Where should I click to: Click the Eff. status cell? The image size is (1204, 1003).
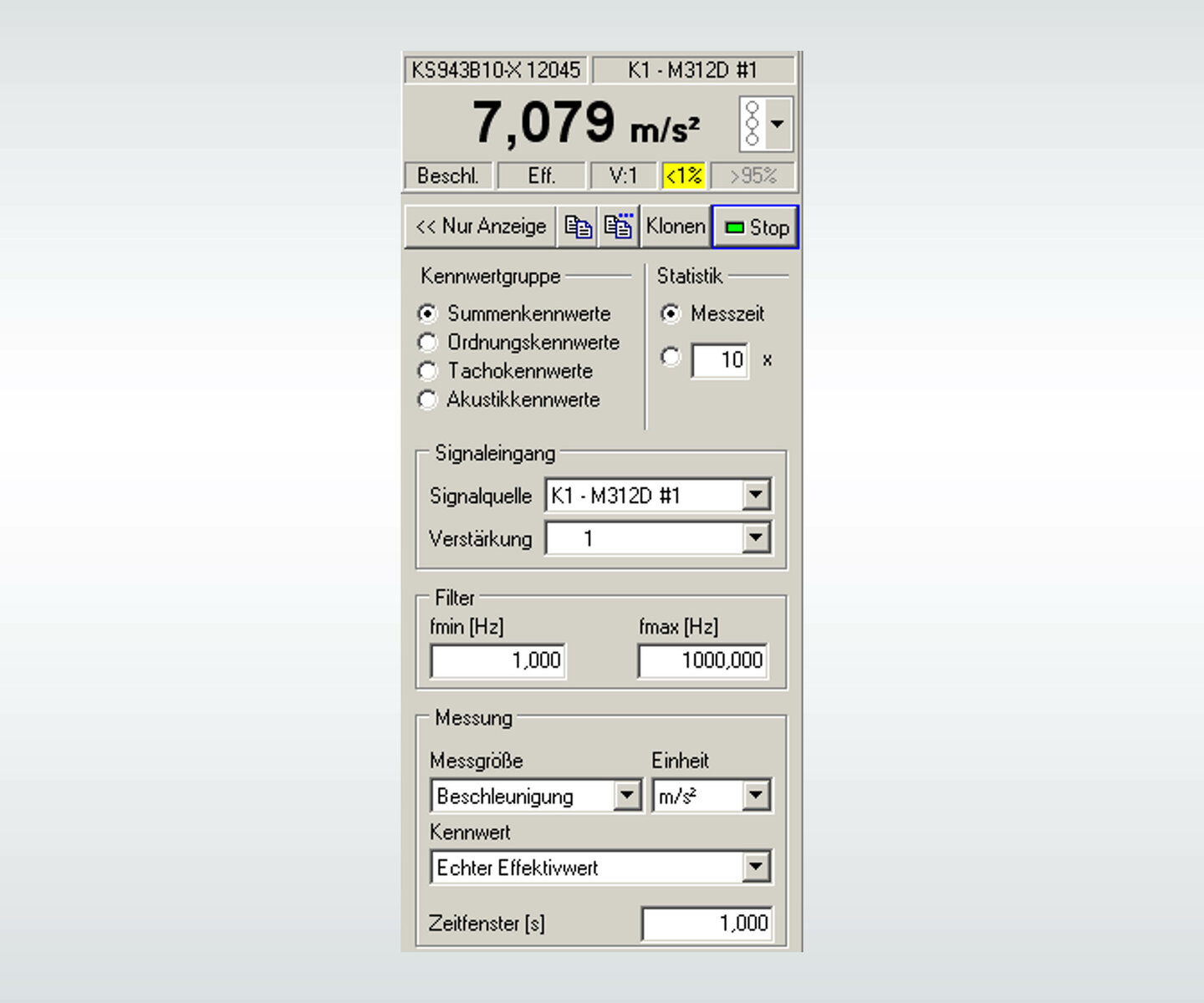pyautogui.click(x=542, y=176)
